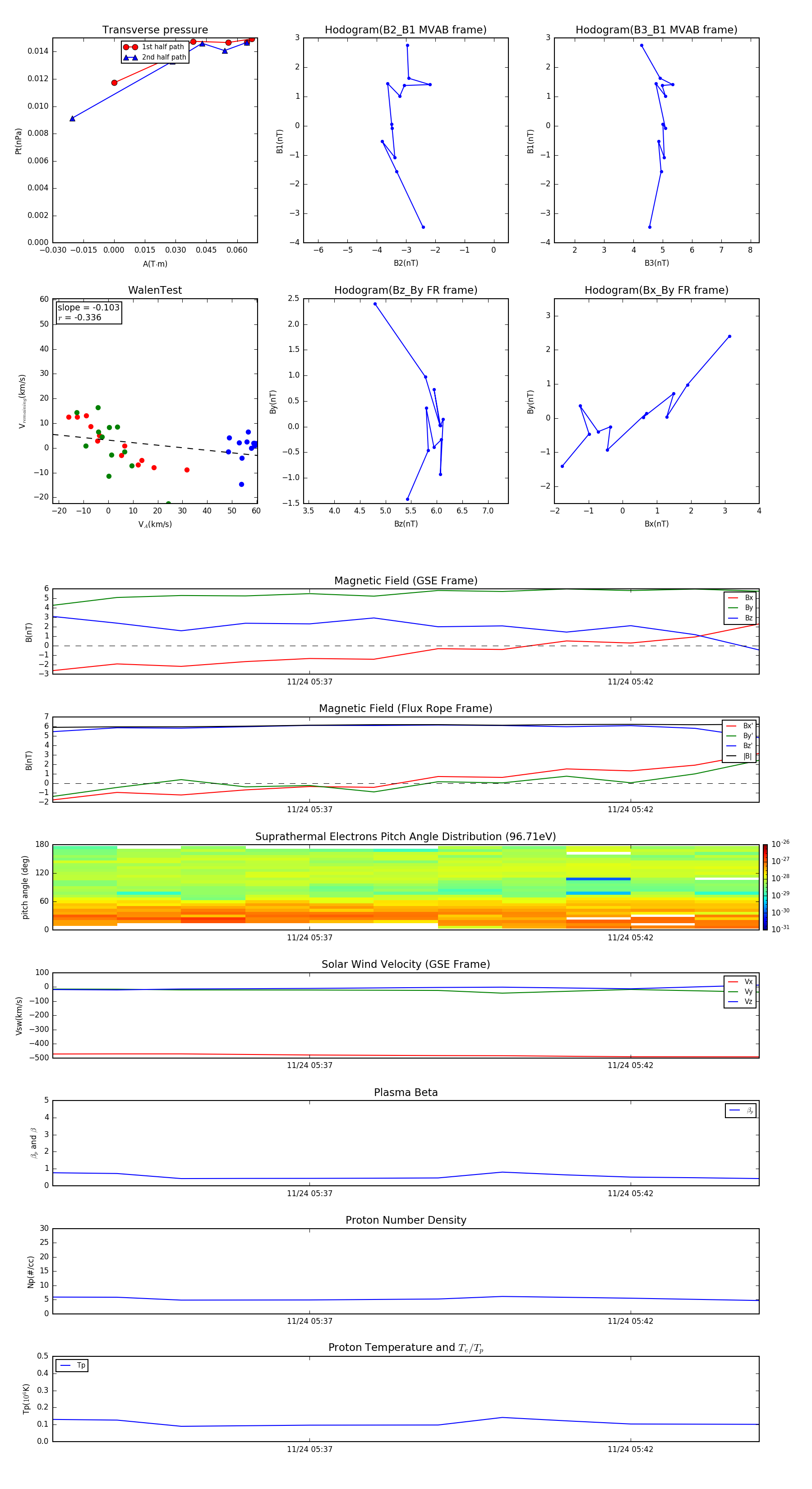Click the pitch angle colorbar

click(765, 887)
